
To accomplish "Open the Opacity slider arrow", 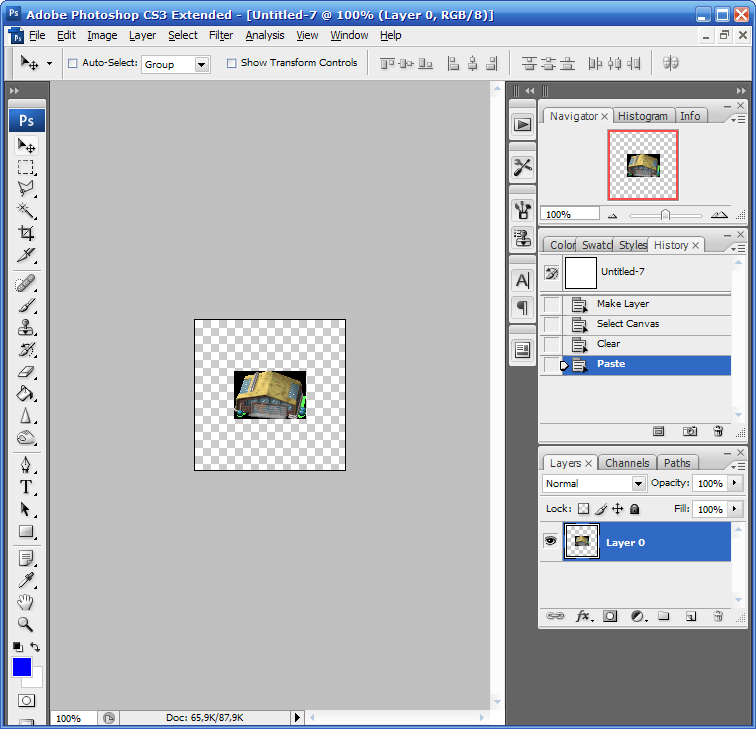I will click(x=735, y=483).
